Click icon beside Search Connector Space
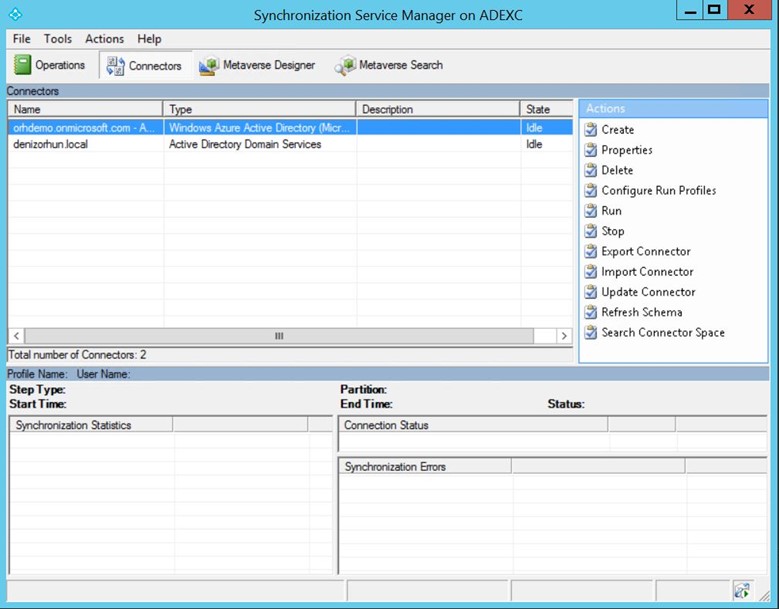This screenshot has height=609, width=779. tap(591, 332)
